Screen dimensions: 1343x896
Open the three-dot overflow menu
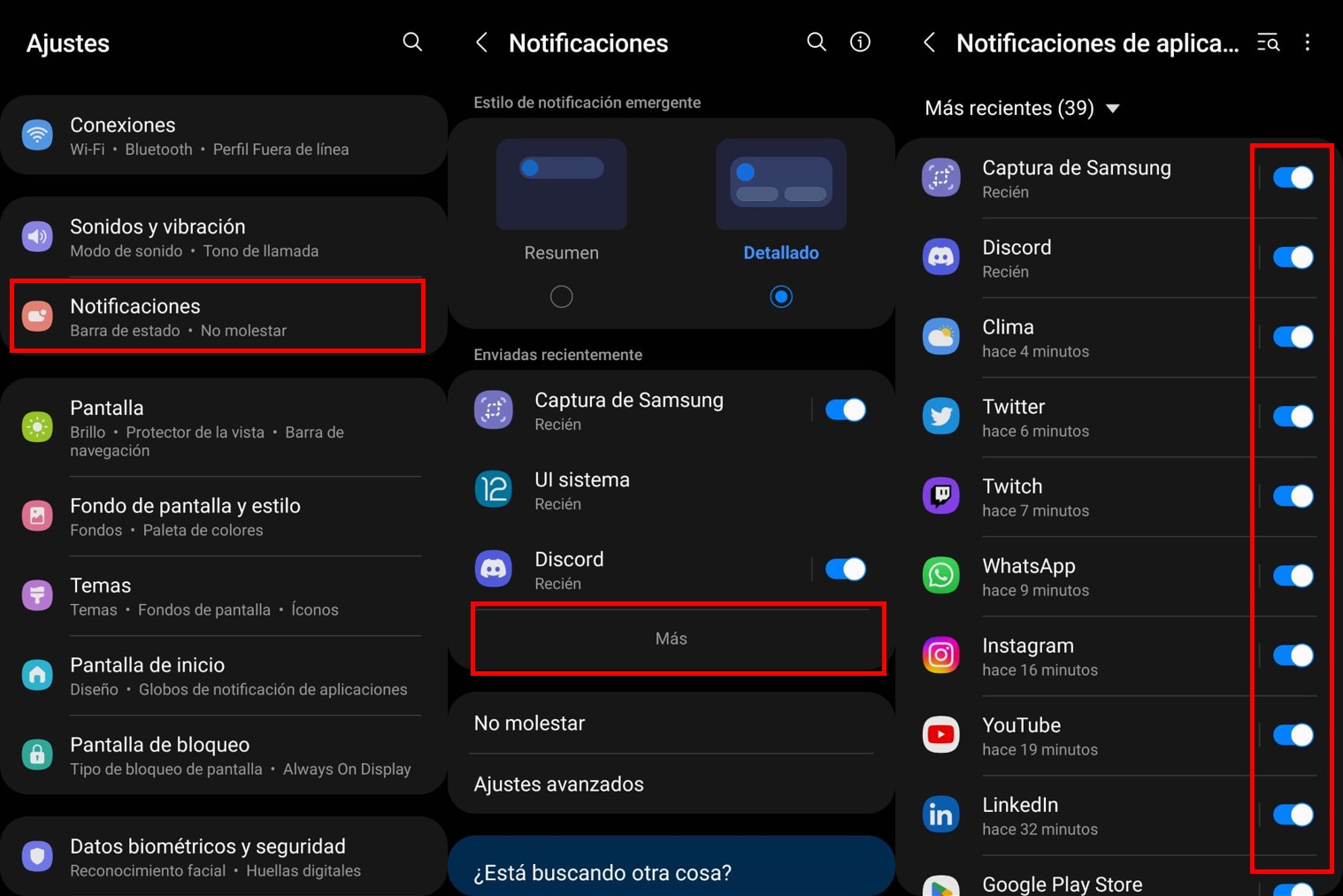[x=1308, y=42]
